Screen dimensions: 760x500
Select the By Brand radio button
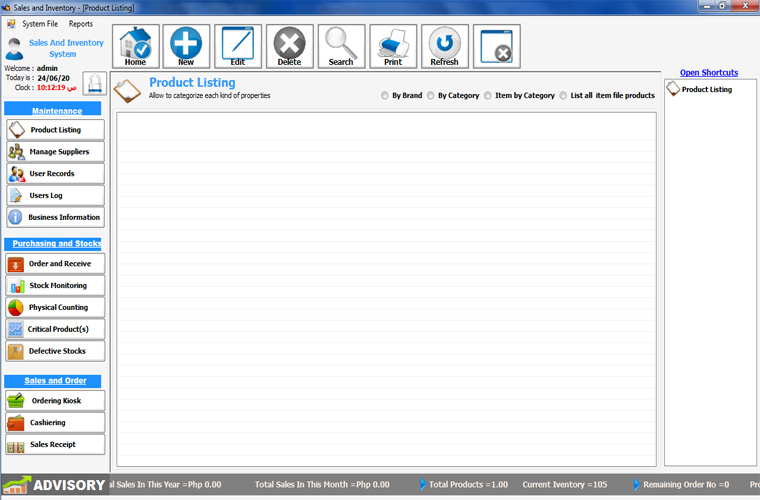tap(384, 95)
